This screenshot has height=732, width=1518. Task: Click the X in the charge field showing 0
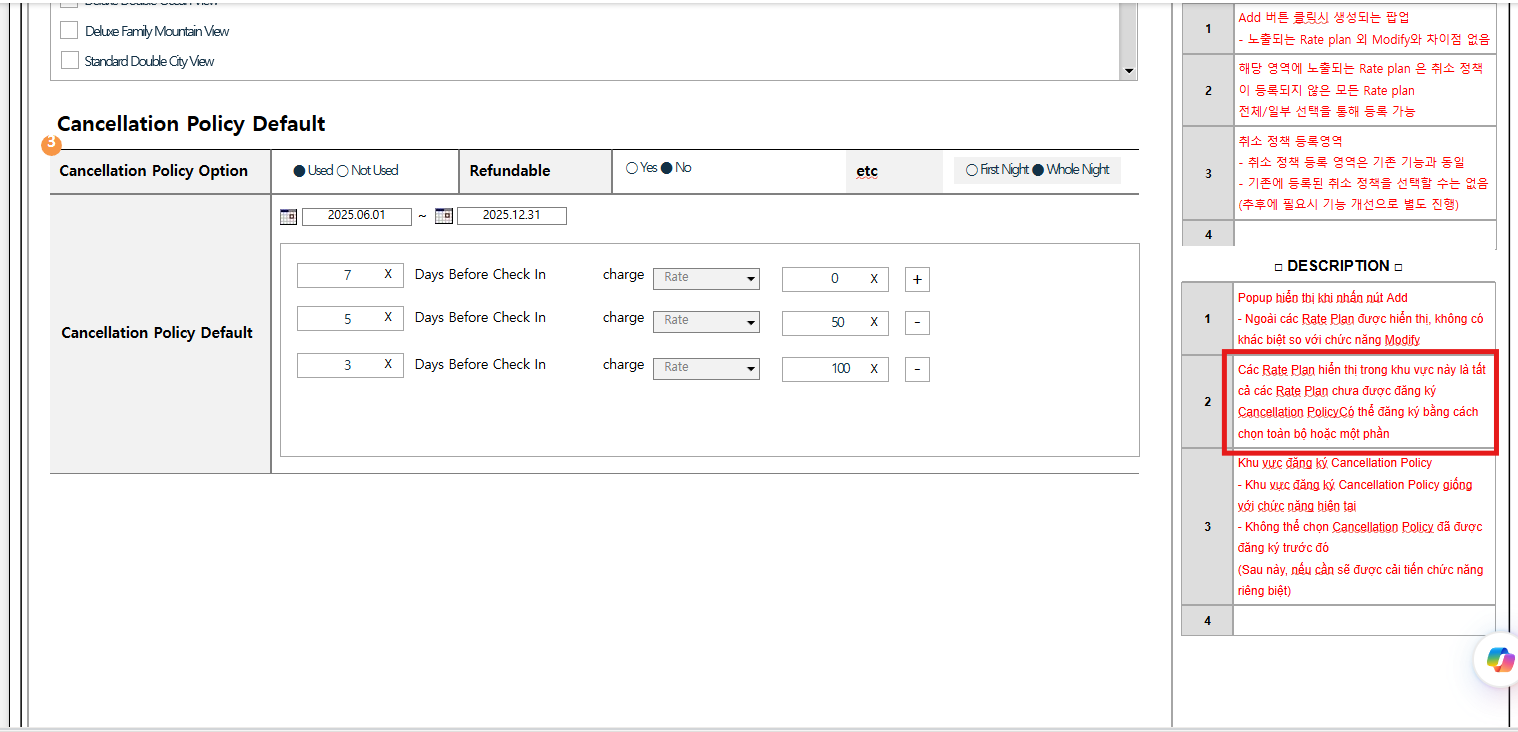click(x=874, y=279)
